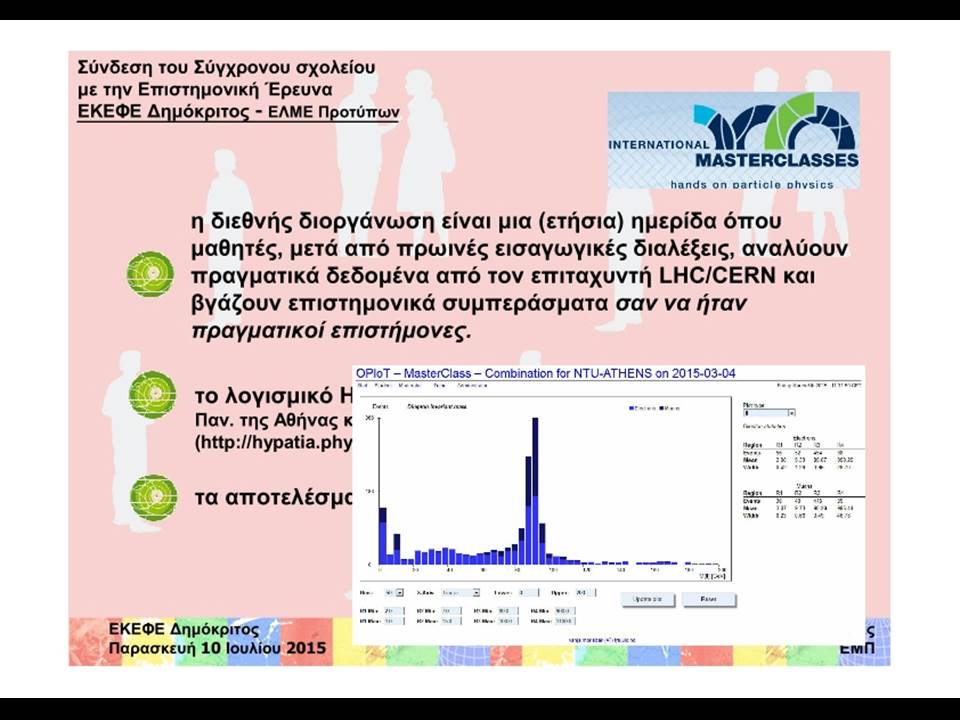This screenshot has width=960, height=720.
Task: Click the italic phrase 'πραγματικοί επιστήμονες.'
Action: [332, 331]
